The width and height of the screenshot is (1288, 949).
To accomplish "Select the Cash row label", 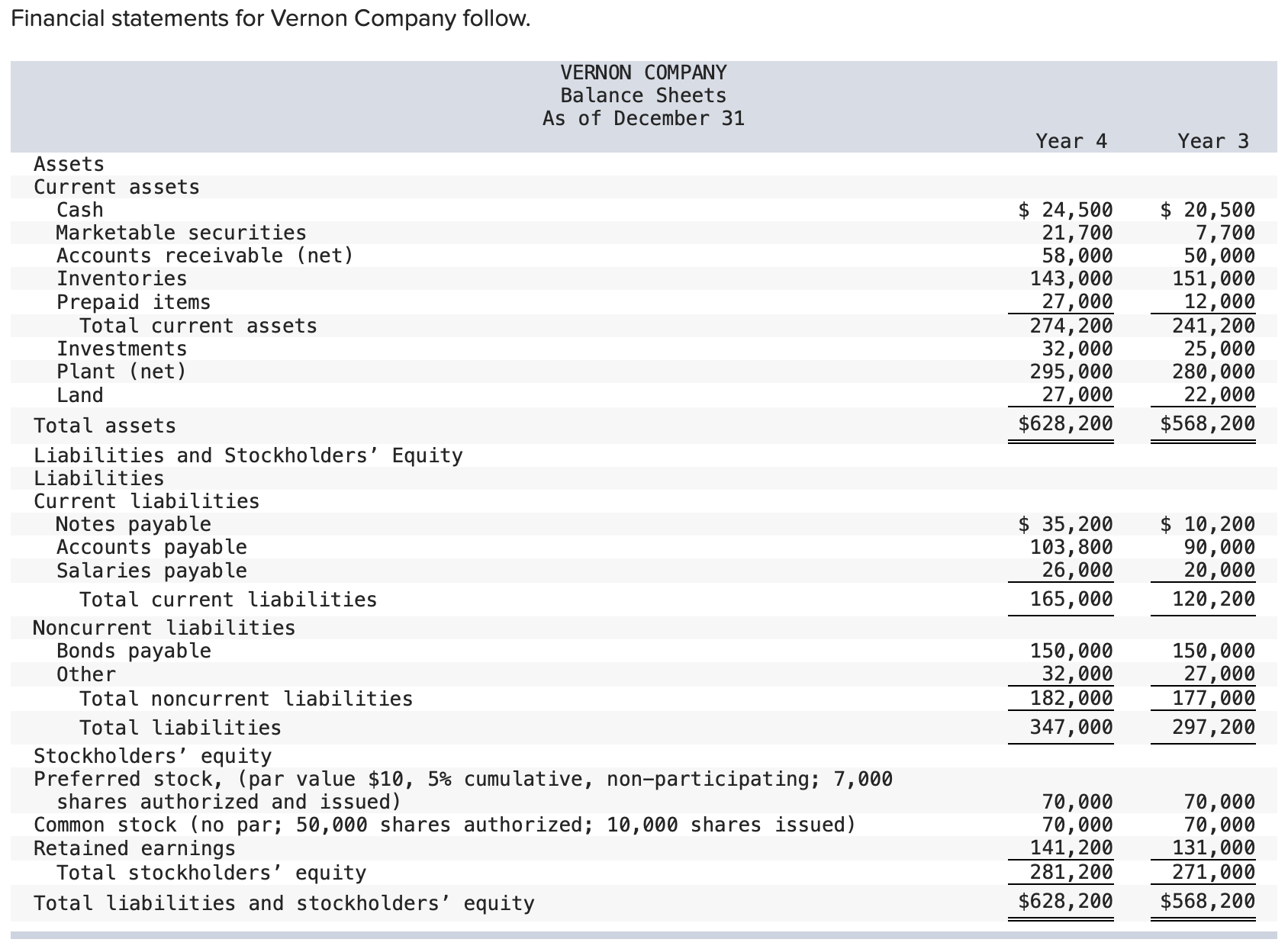I will click(76, 210).
